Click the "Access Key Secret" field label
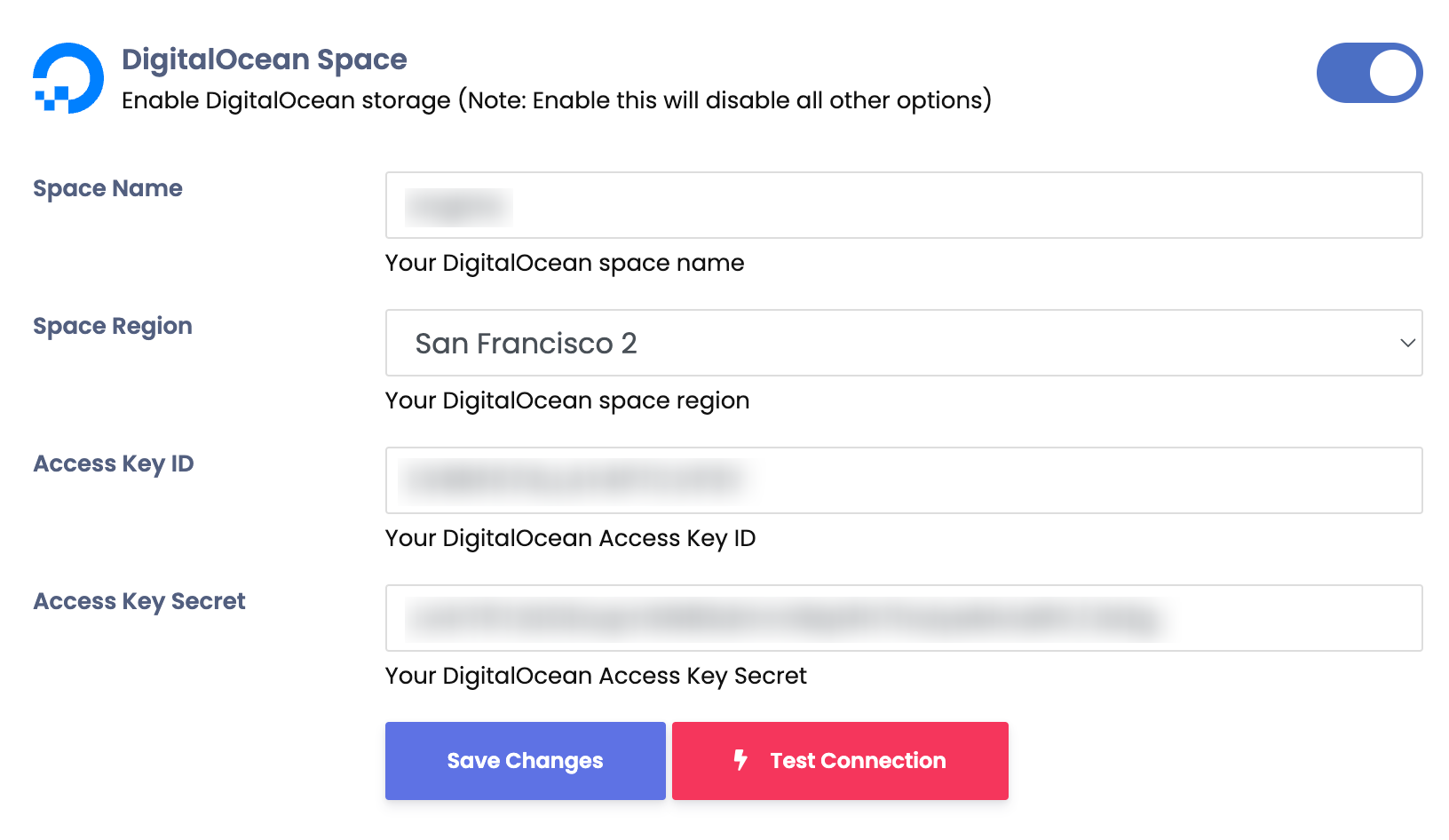 coord(139,601)
